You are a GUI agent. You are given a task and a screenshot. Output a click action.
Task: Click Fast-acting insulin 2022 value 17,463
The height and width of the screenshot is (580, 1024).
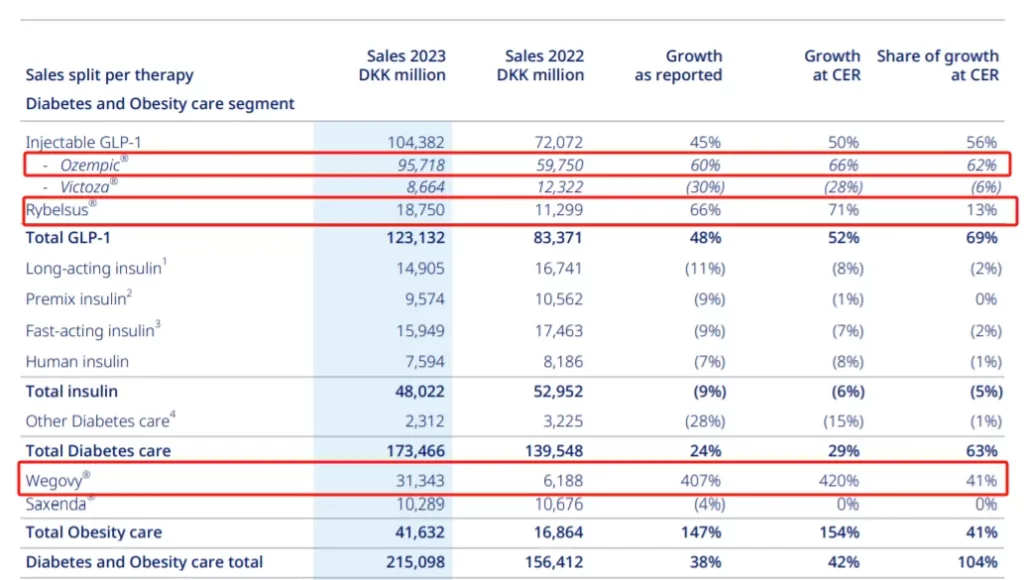pyautogui.click(x=559, y=330)
